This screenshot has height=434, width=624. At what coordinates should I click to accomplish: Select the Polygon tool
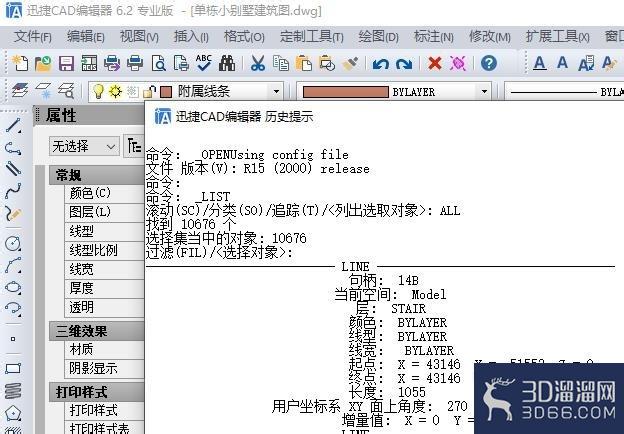[x=13, y=413]
